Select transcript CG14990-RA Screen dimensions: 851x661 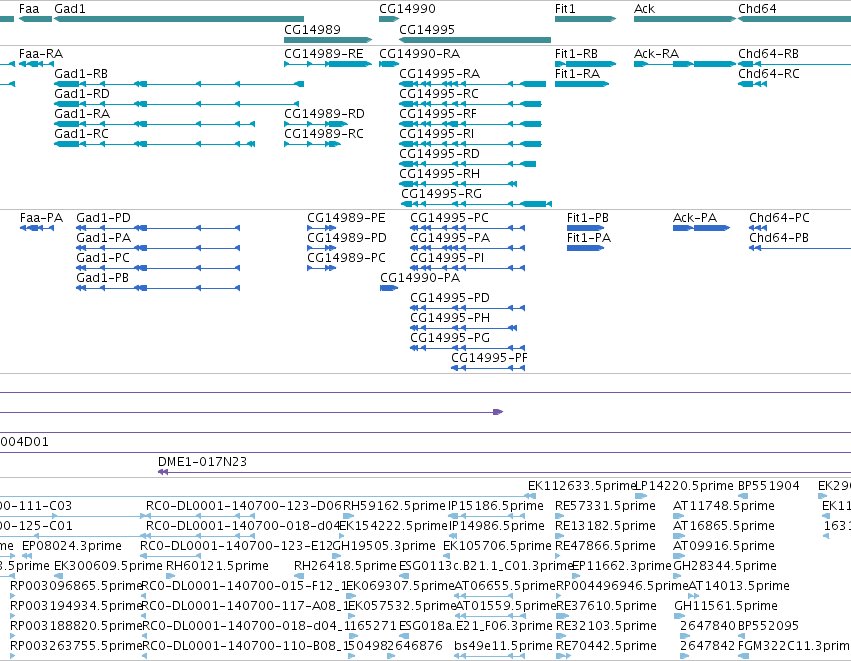pyautogui.click(x=389, y=64)
